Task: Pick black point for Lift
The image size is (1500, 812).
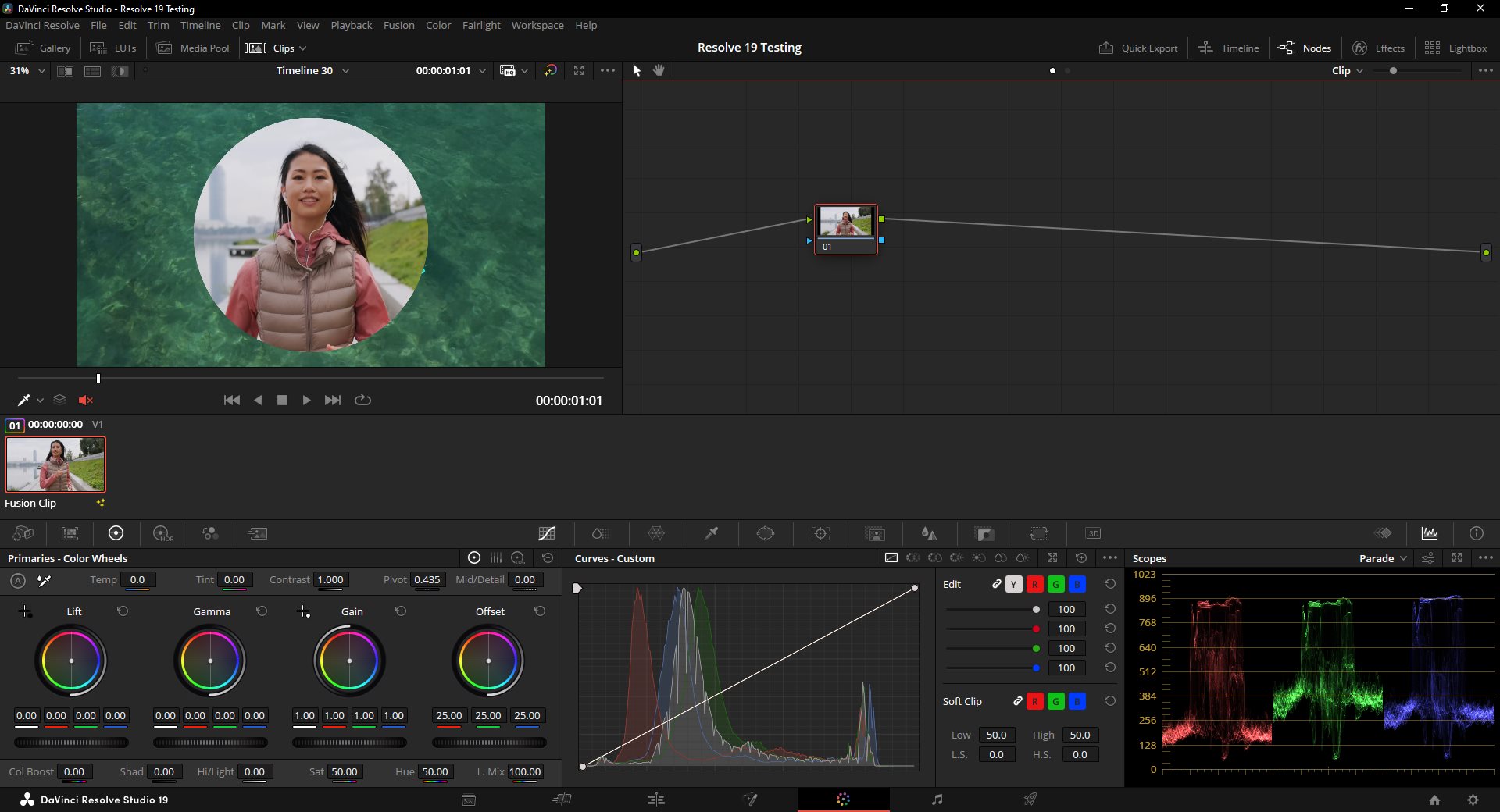Action: 25,611
